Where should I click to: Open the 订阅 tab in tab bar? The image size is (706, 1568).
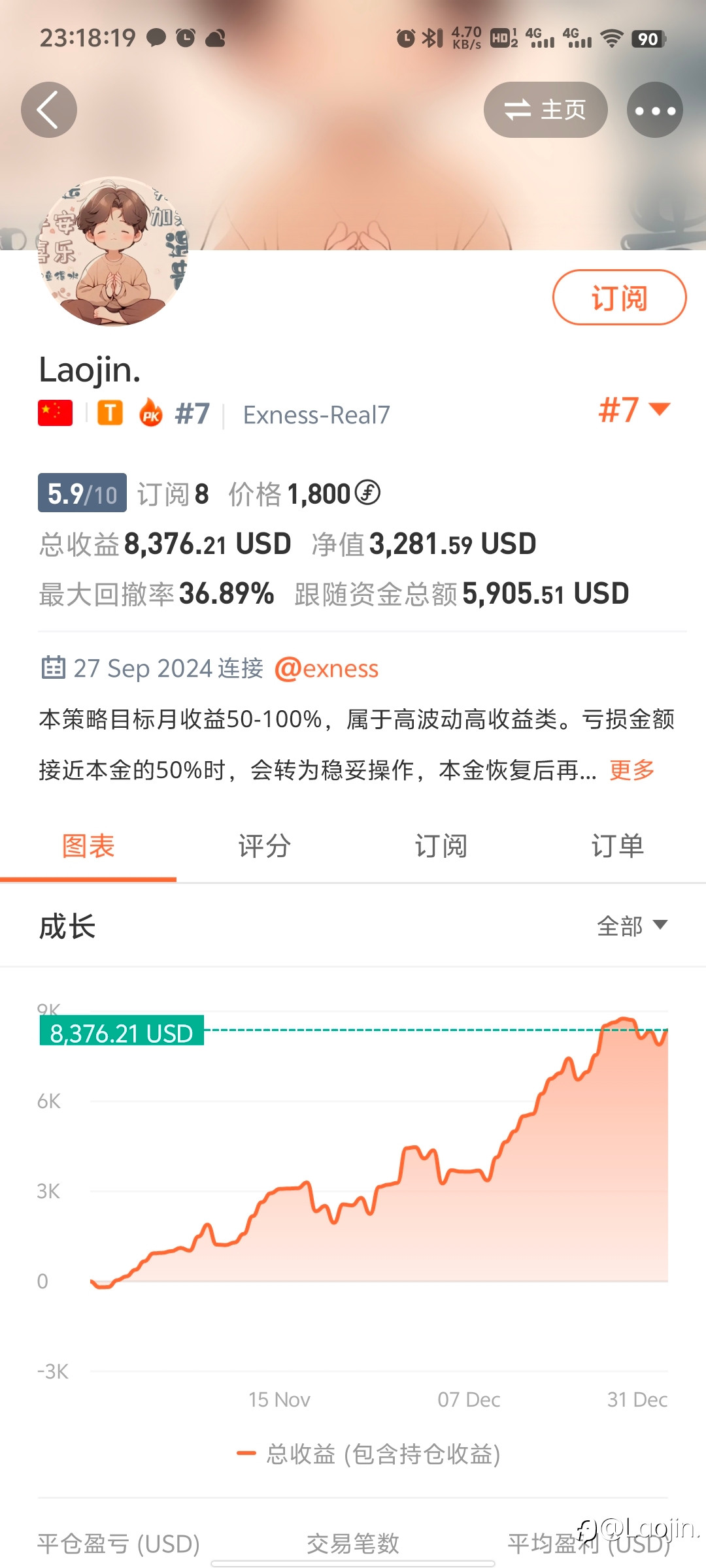point(441,846)
